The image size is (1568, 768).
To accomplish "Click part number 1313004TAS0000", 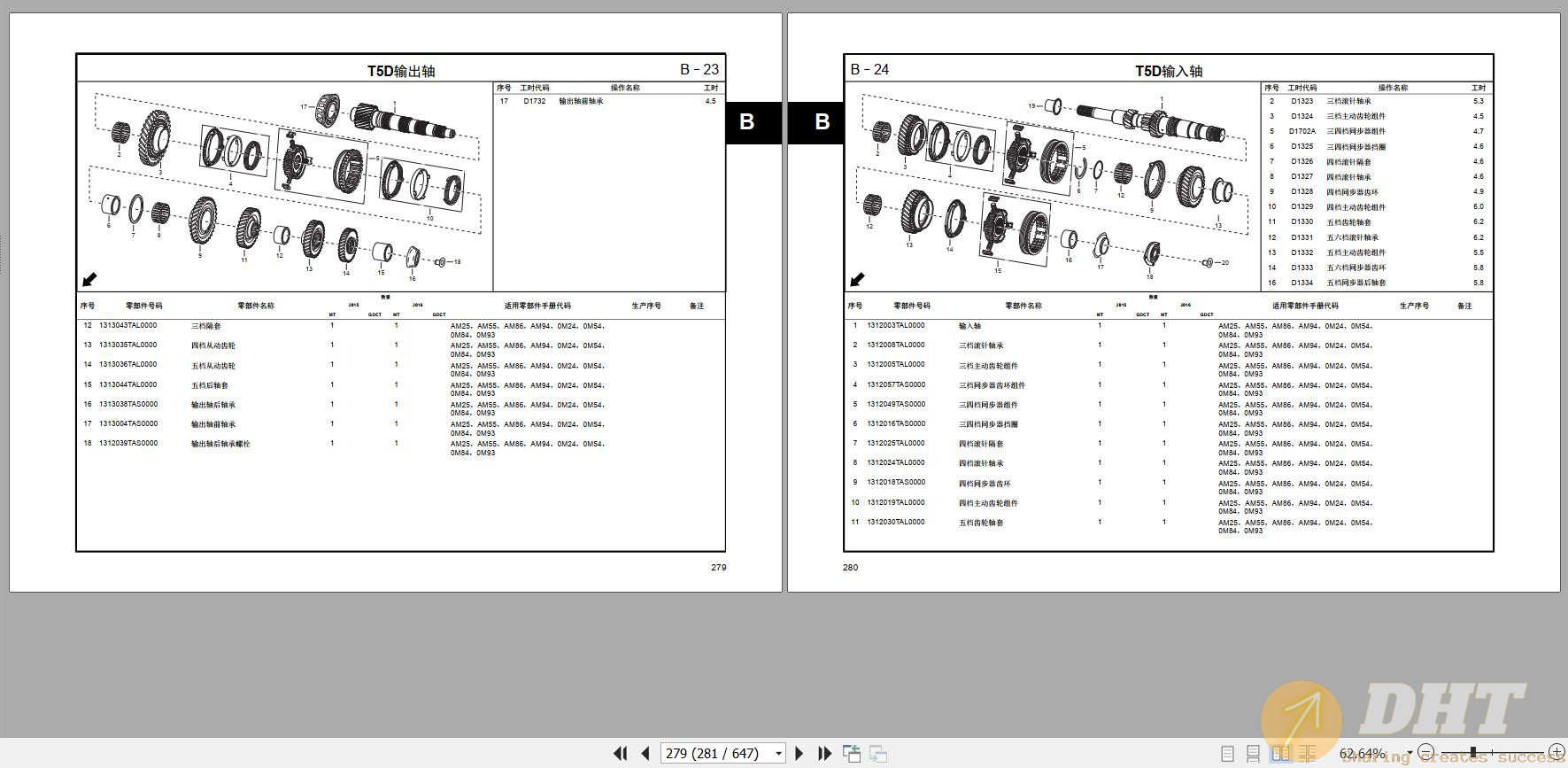I will point(128,424).
